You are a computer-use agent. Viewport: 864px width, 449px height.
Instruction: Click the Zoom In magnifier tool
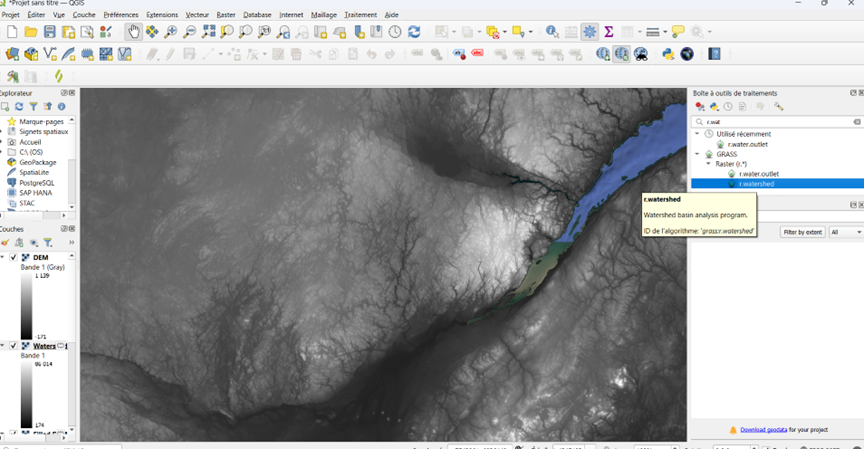171,32
